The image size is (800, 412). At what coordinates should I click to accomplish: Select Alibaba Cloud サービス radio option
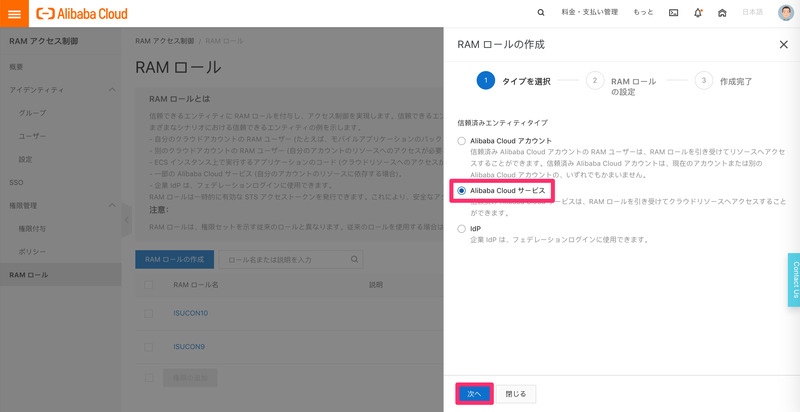(x=462, y=191)
